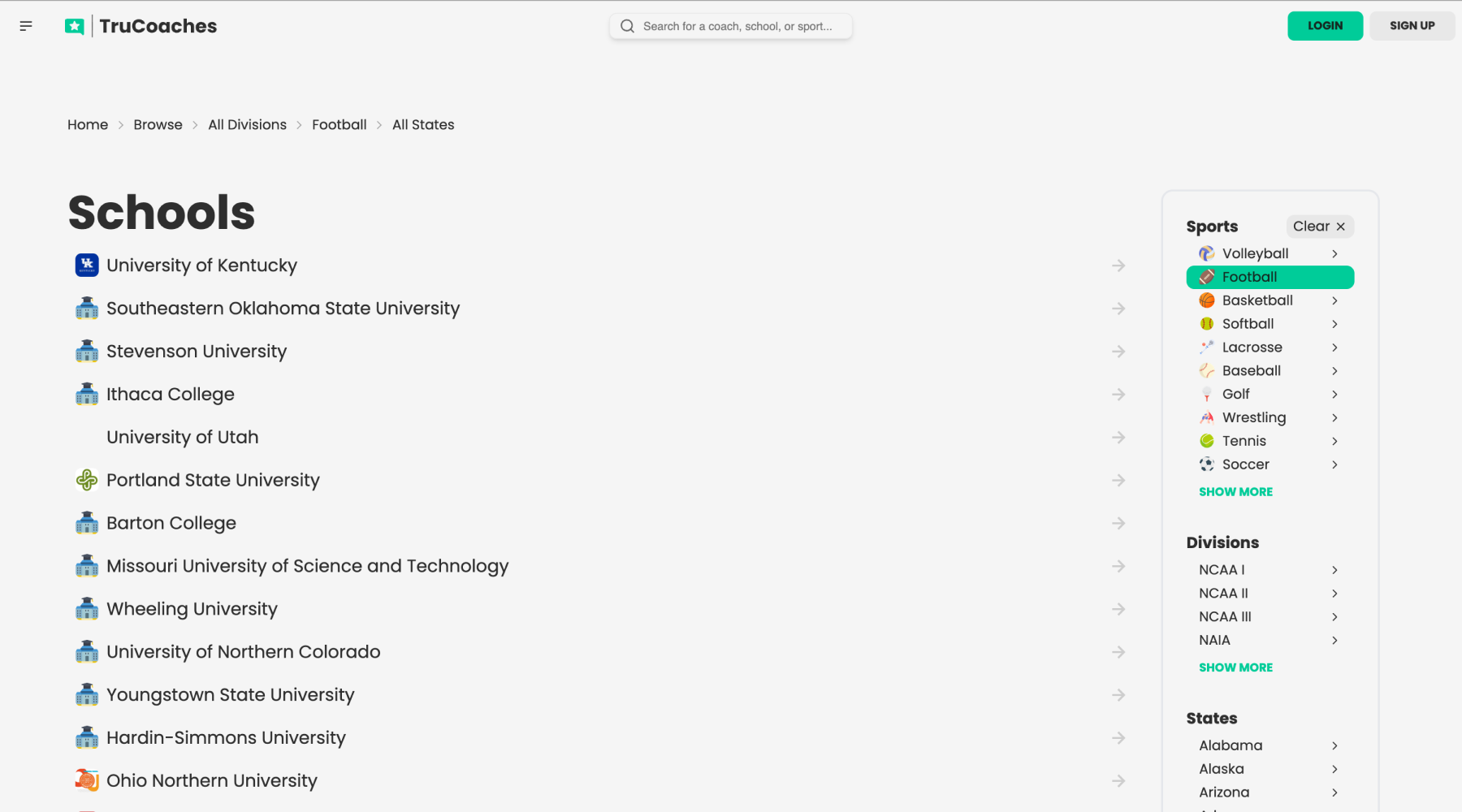This screenshot has height=812, width=1462.
Task: Click the SIGN UP button
Action: [1412, 25]
